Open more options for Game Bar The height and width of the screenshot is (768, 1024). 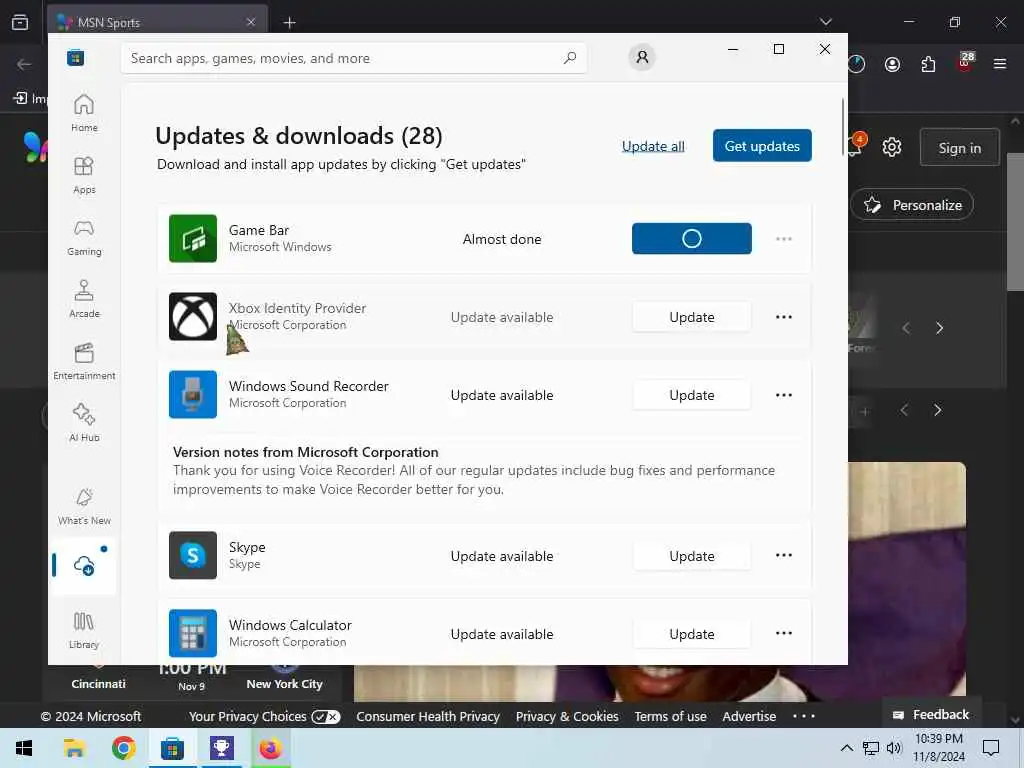click(784, 239)
